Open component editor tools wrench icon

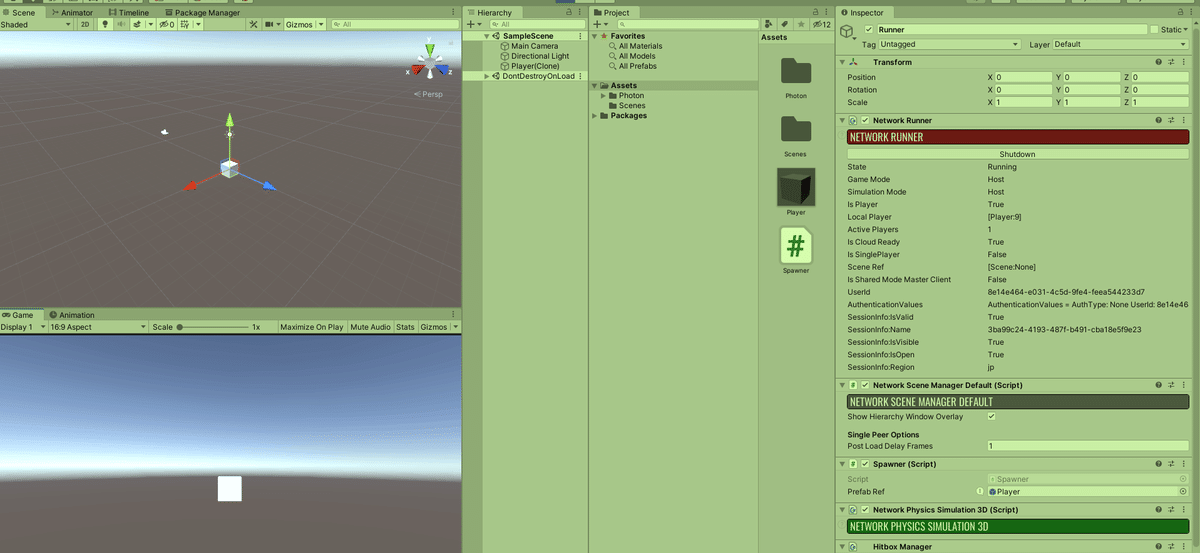point(253,24)
